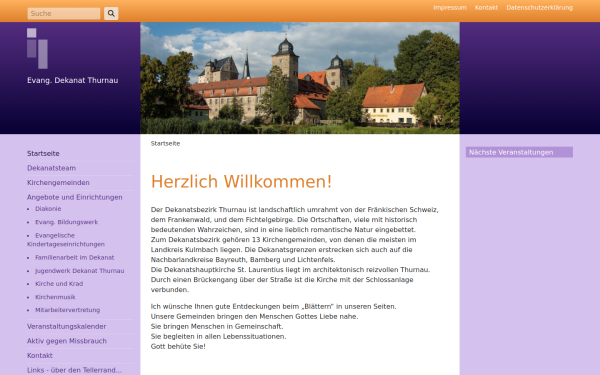Open the top-bar Kontakt link
Viewport: 600px width, 375px height.
pyautogui.click(x=486, y=8)
